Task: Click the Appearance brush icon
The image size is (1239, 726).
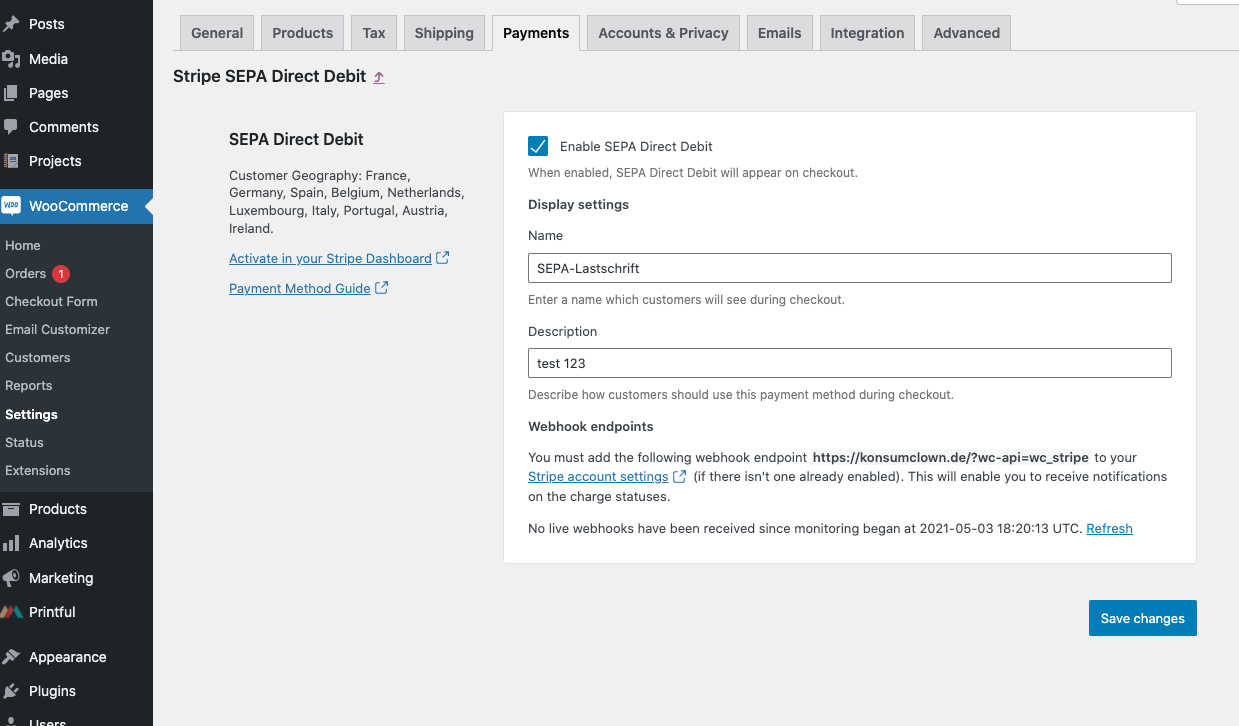Action: [11, 657]
